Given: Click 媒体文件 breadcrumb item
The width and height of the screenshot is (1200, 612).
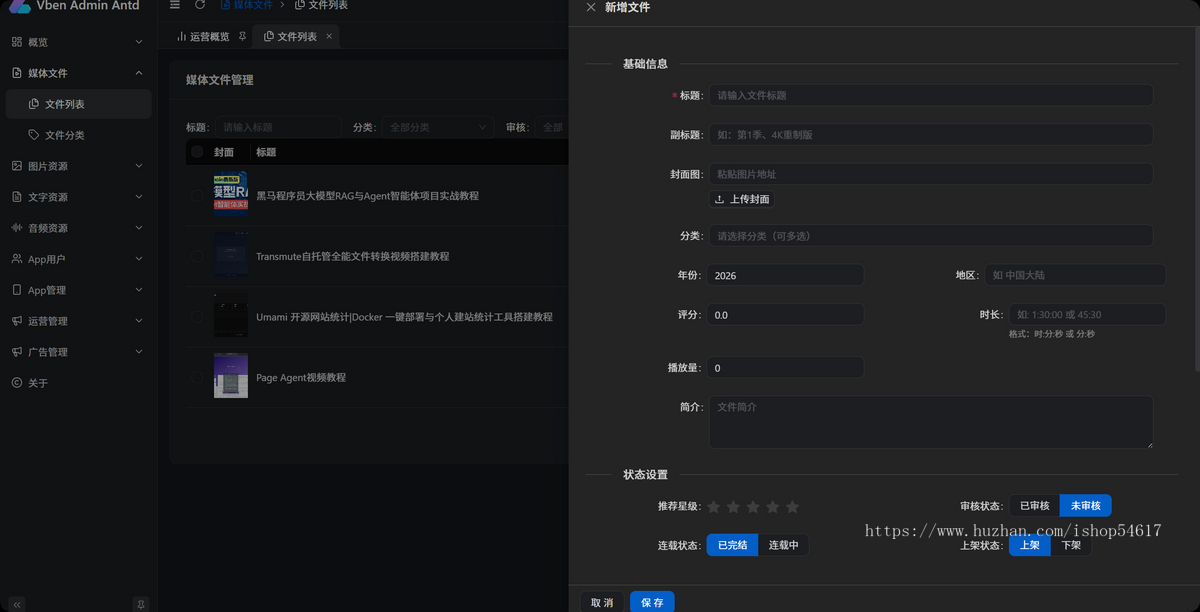Looking at the screenshot, I should click(246, 5).
